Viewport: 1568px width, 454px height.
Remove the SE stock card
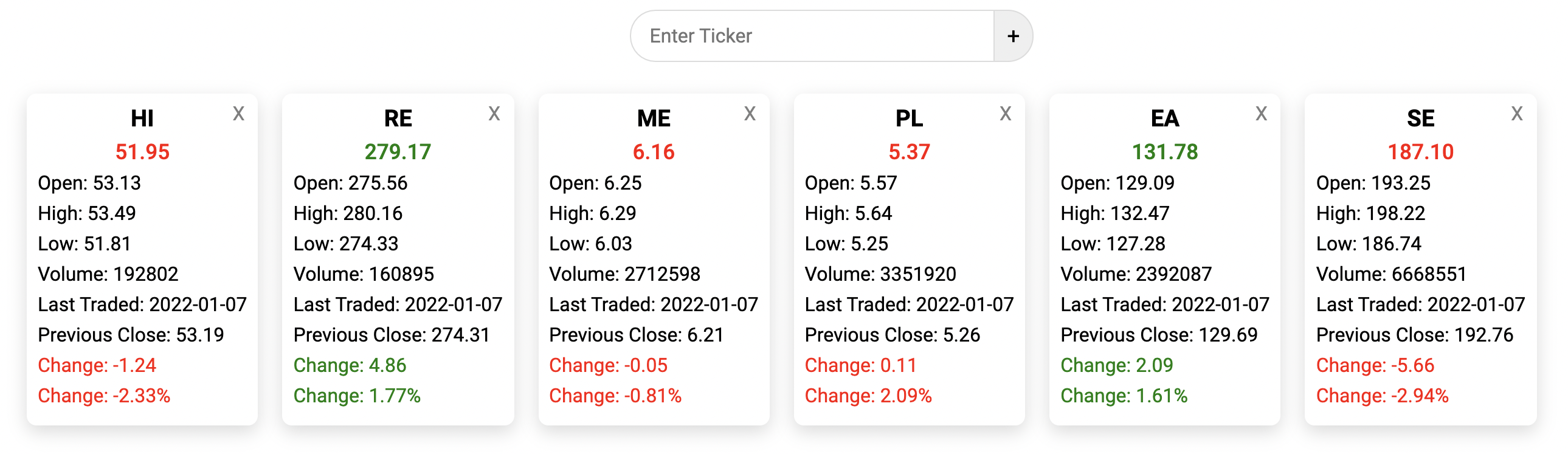(1516, 113)
